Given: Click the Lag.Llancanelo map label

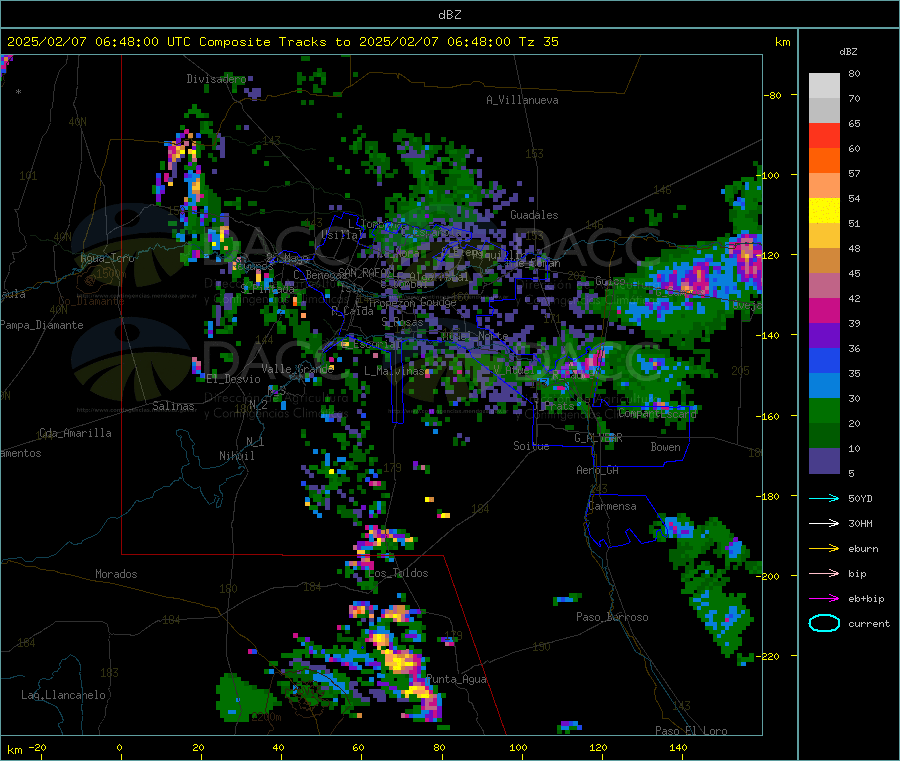Looking at the screenshot, I should coord(63,695).
